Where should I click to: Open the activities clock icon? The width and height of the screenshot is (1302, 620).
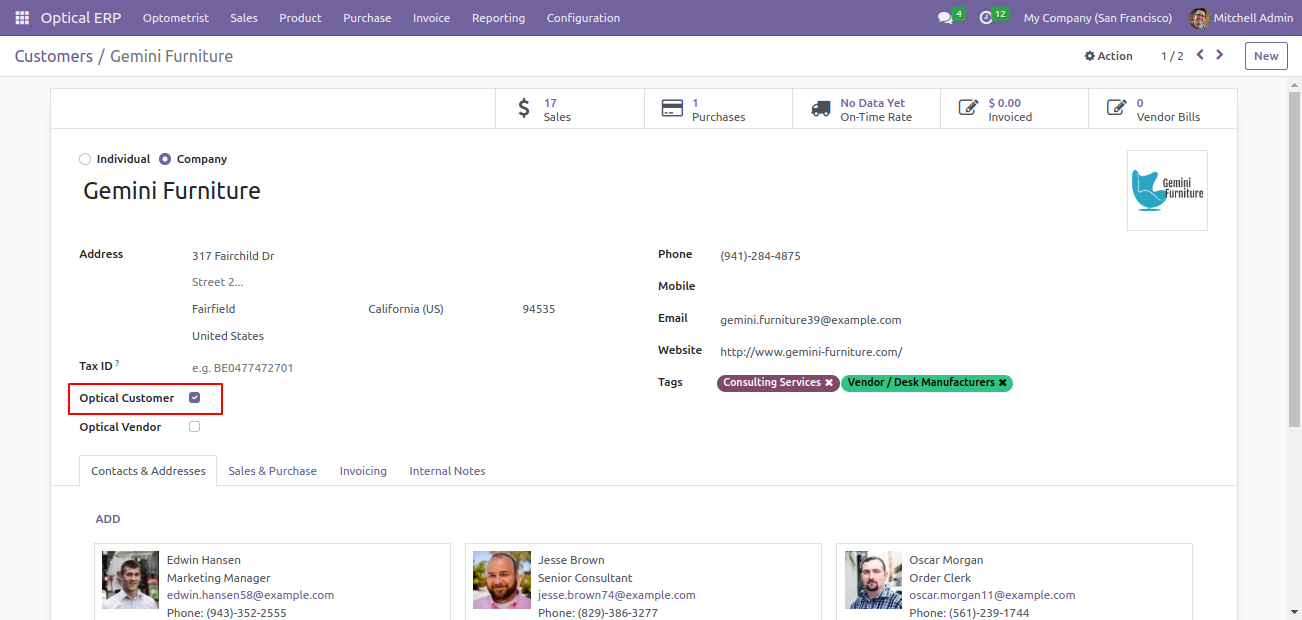click(x=986, y=18)
